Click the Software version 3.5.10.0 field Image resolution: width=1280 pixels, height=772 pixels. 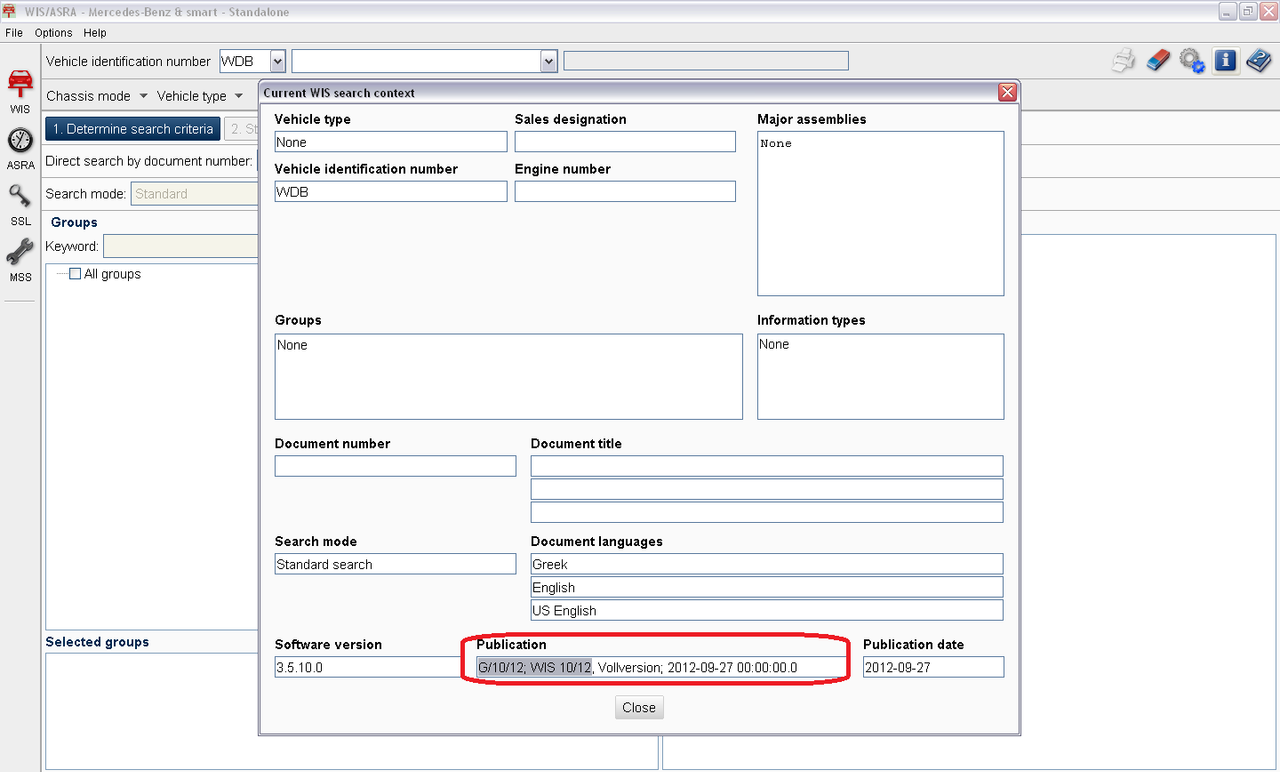point(368,667)
